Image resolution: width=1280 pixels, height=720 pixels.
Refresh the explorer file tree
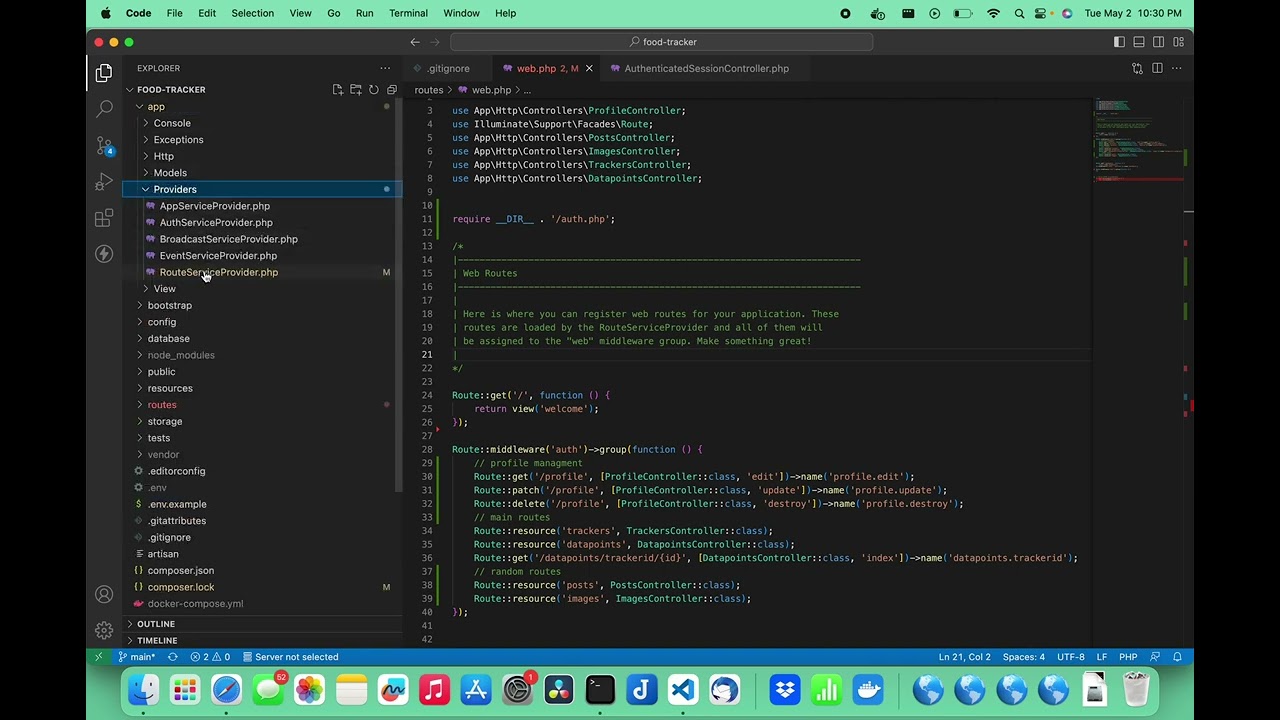[374, 90]
